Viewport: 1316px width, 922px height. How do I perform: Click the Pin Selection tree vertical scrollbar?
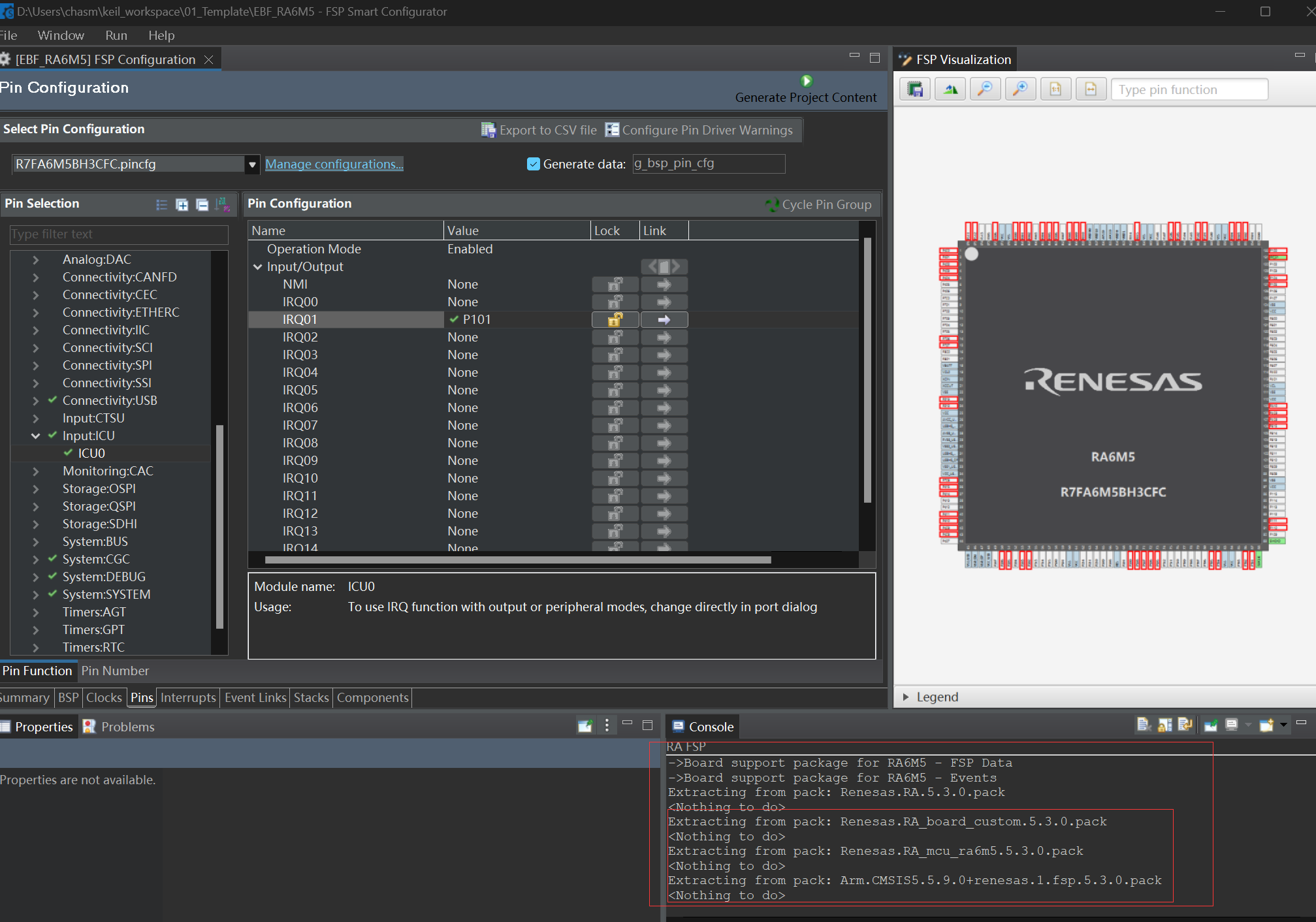tap(219, 526)
